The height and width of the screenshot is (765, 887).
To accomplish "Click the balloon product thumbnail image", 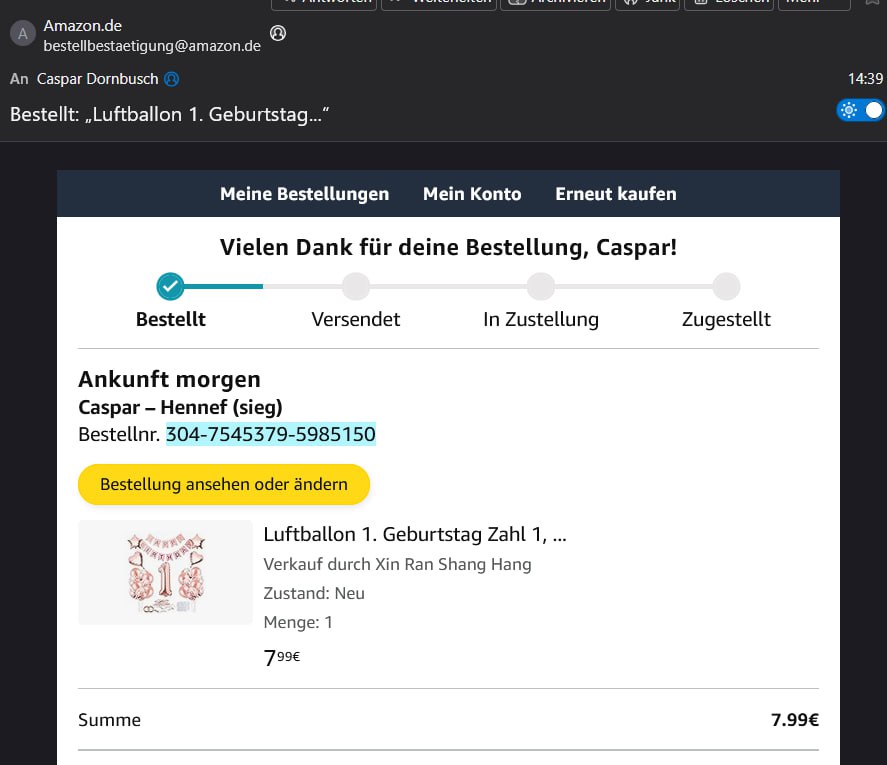I will (x=165, y=572).
